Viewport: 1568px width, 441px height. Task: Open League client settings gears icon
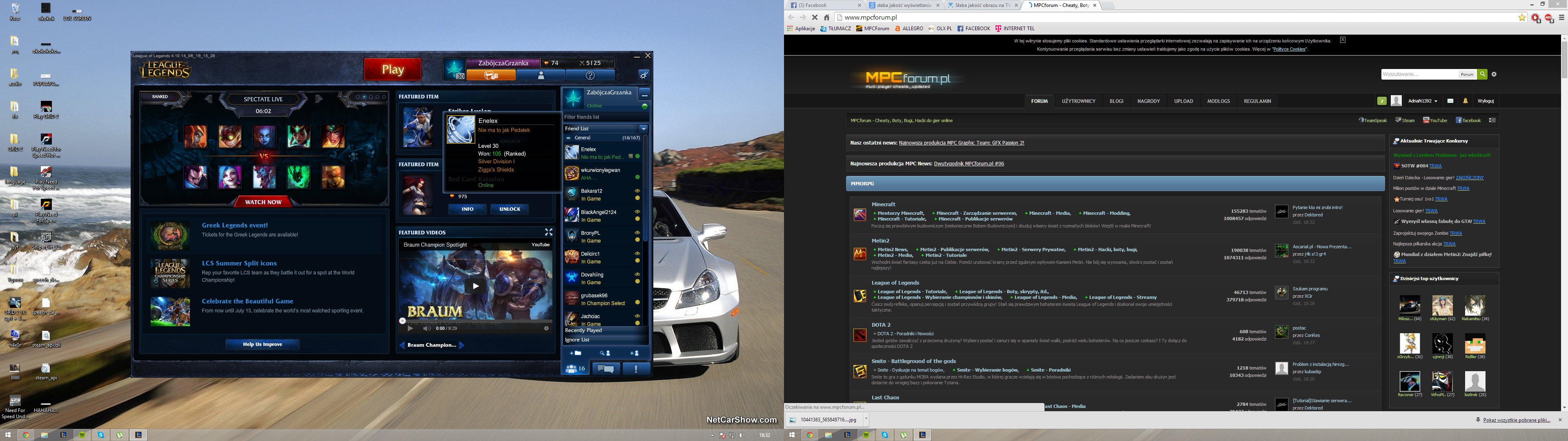pos(644,75)
